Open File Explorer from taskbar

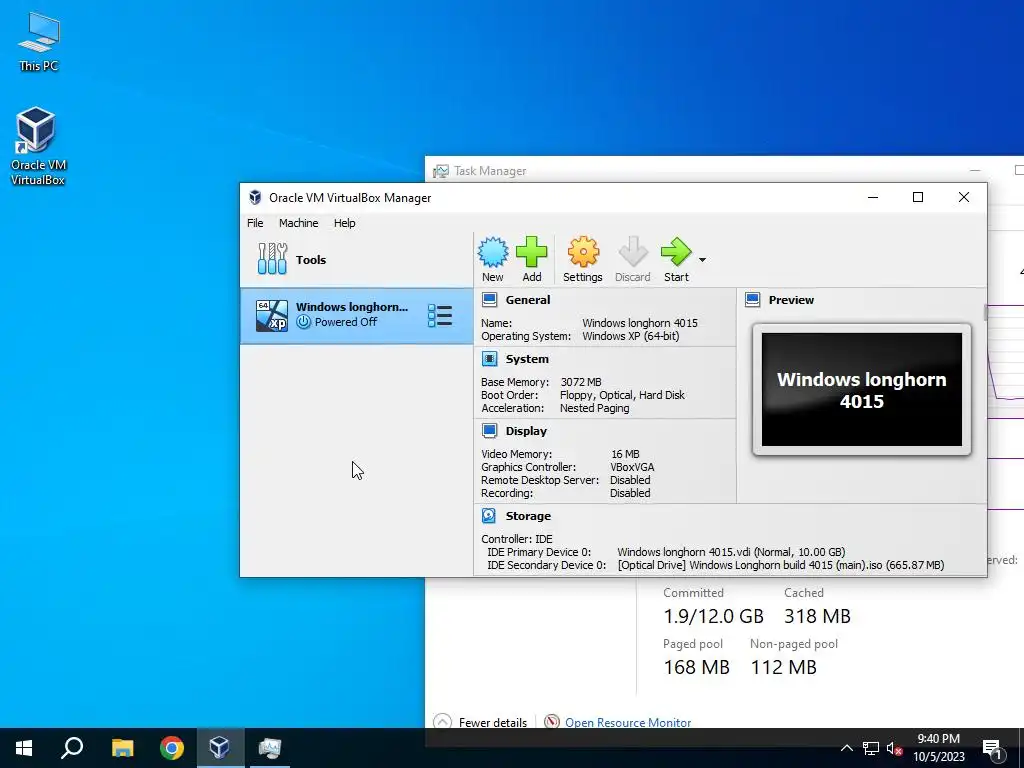[x=122, y=748]
